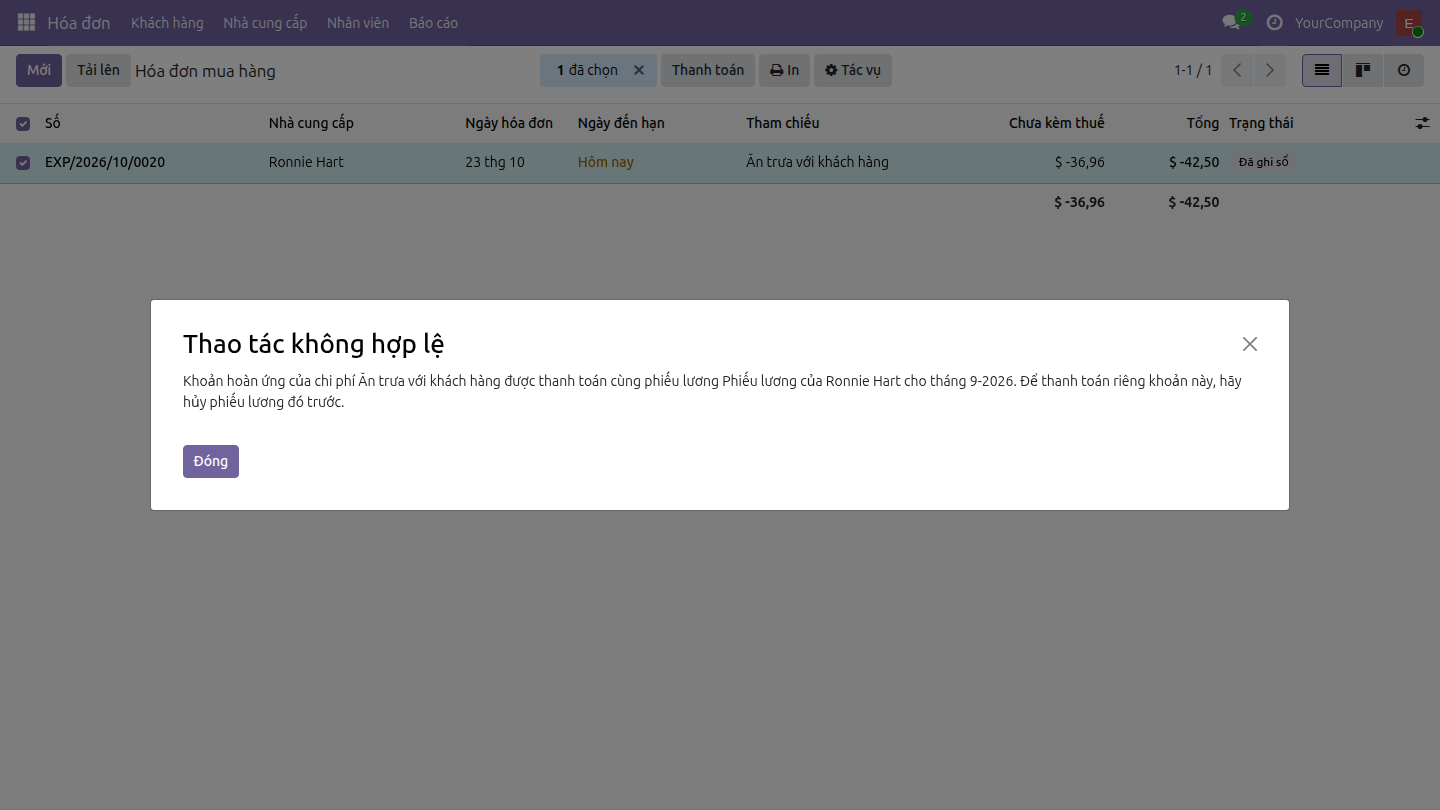Screen dimensions: 1440x810
Task: Open optional columns settings toggle
Action: click(x=1422, y=123)
